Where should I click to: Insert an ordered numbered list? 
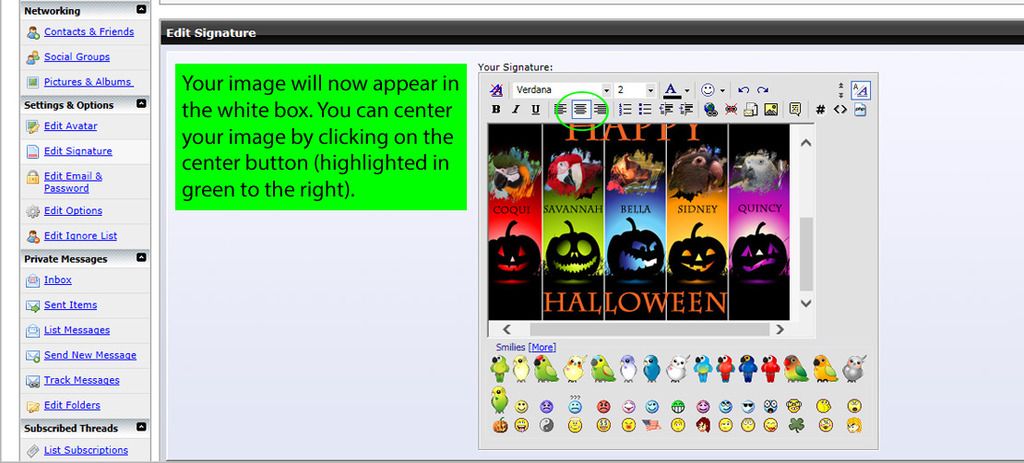pos(625,110)
